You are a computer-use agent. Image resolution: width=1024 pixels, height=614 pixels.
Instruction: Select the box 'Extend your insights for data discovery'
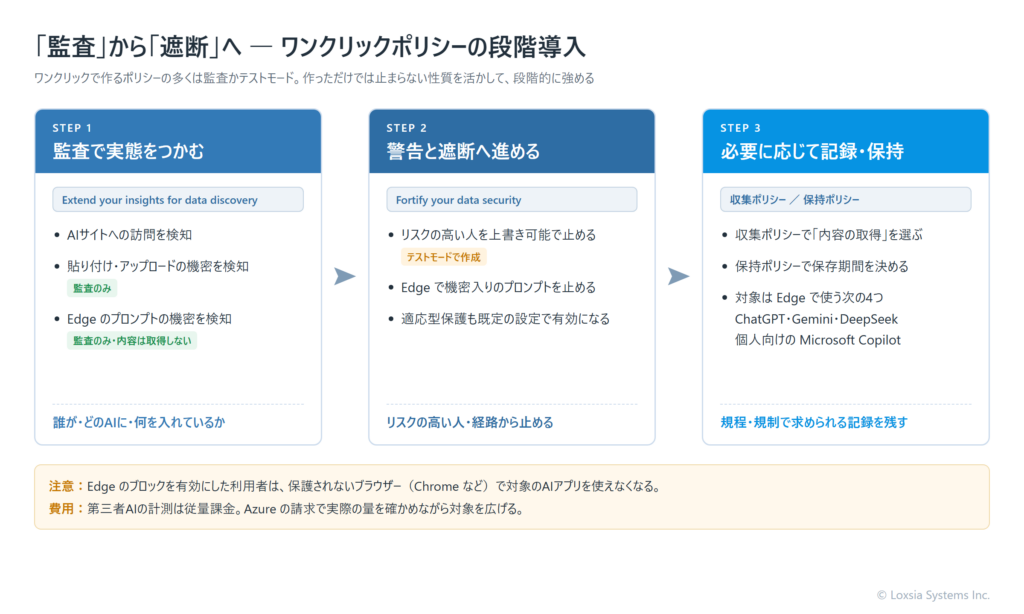[x=178, y=200]
